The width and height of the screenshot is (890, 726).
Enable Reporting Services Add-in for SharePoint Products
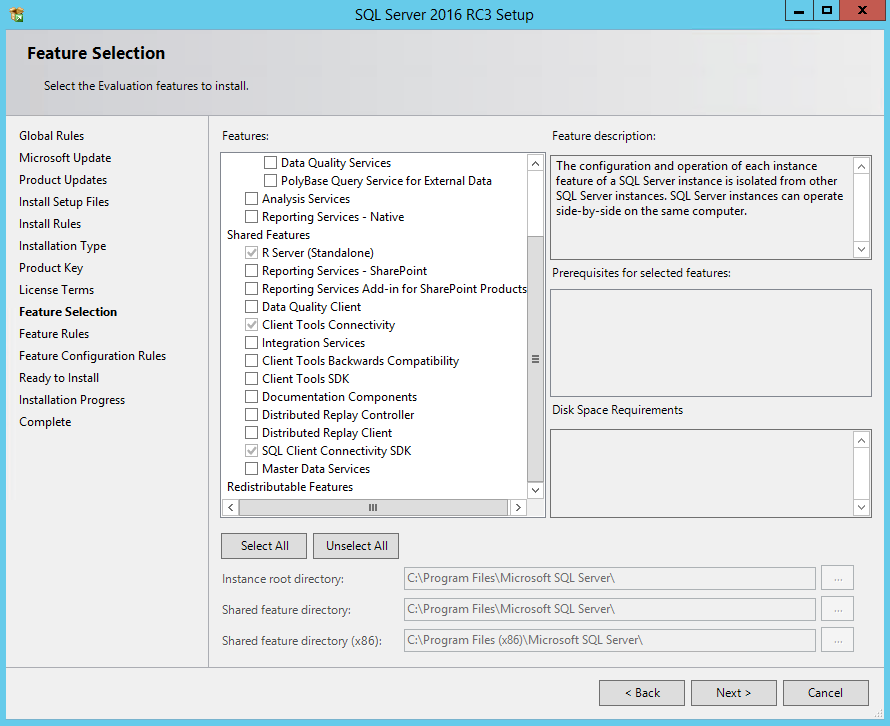(x=251, y=289)
